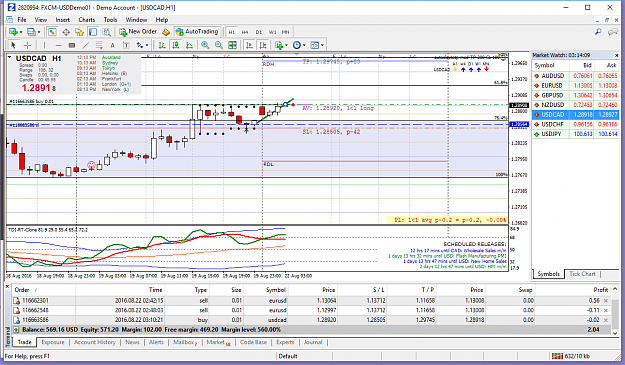This screenshot has width=625, height=365.
Task: Select the trendline drawing tool
Action: click(x=85, y=45)
